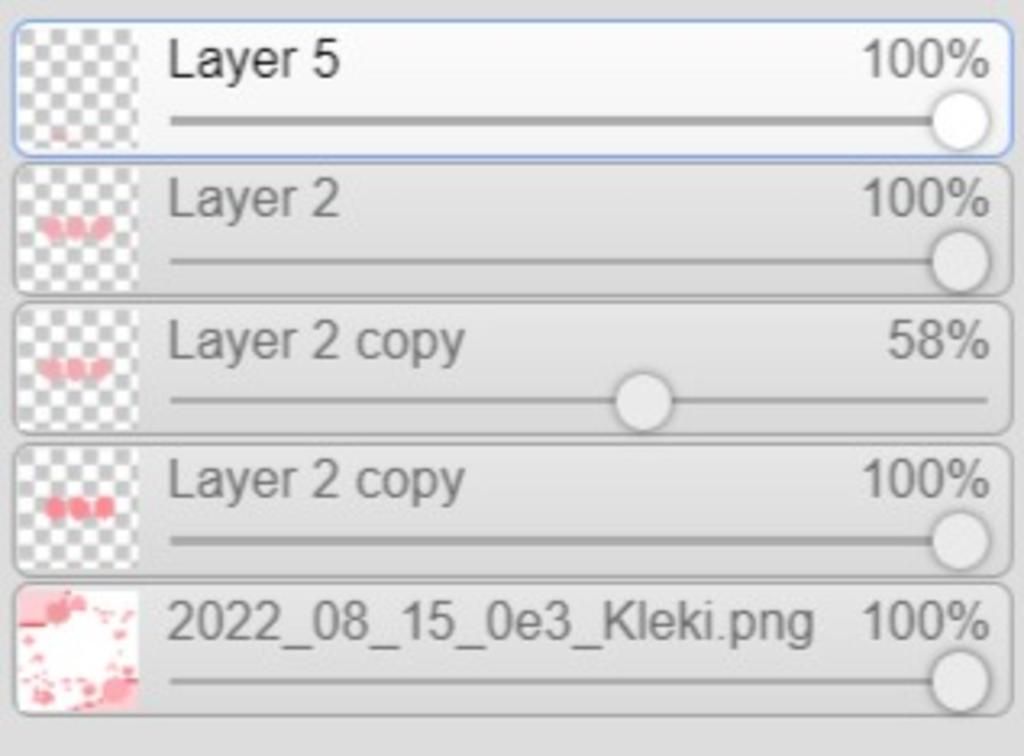
Task: Click the 58% opacity value
Action: [x=938, y=342]
